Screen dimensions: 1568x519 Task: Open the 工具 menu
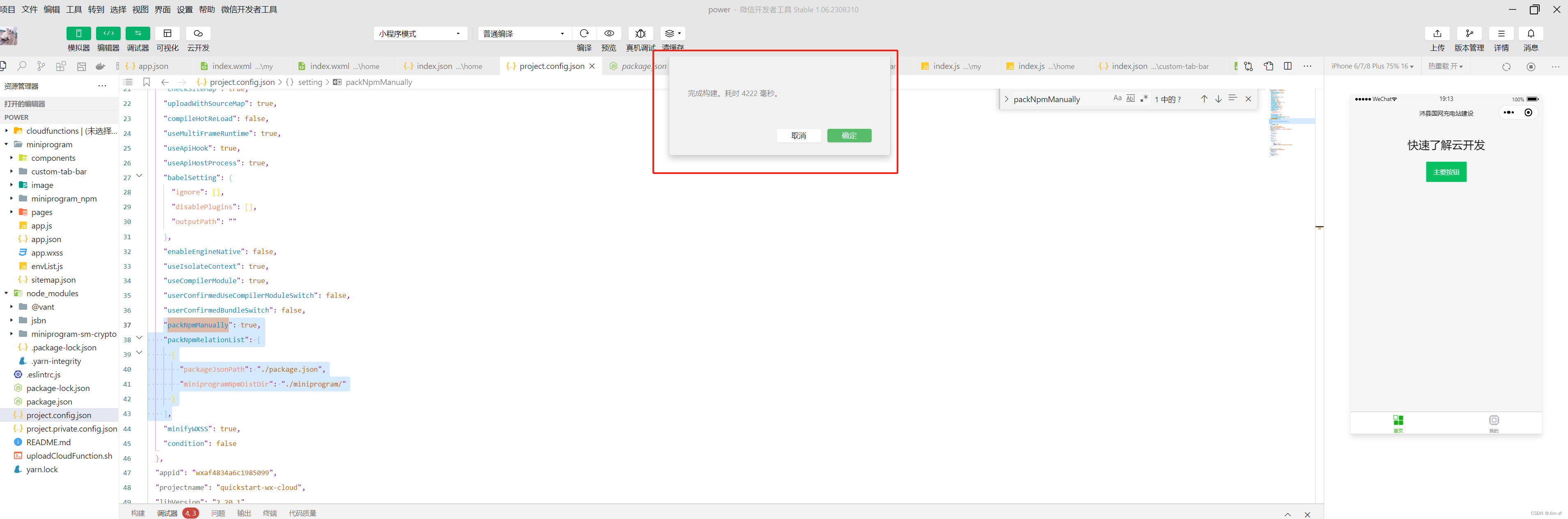click(x=73, y=10)
